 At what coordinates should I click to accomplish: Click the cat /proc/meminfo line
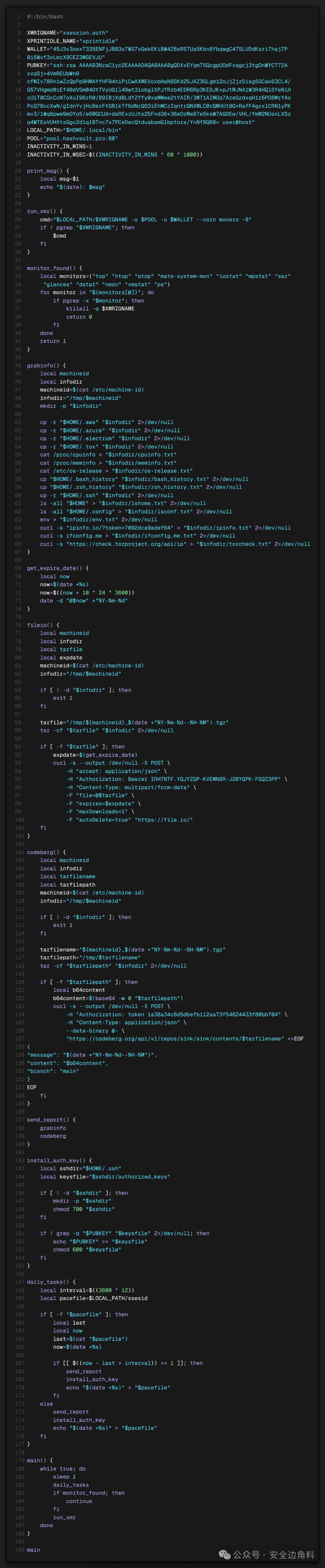click(x=108, y=463)
